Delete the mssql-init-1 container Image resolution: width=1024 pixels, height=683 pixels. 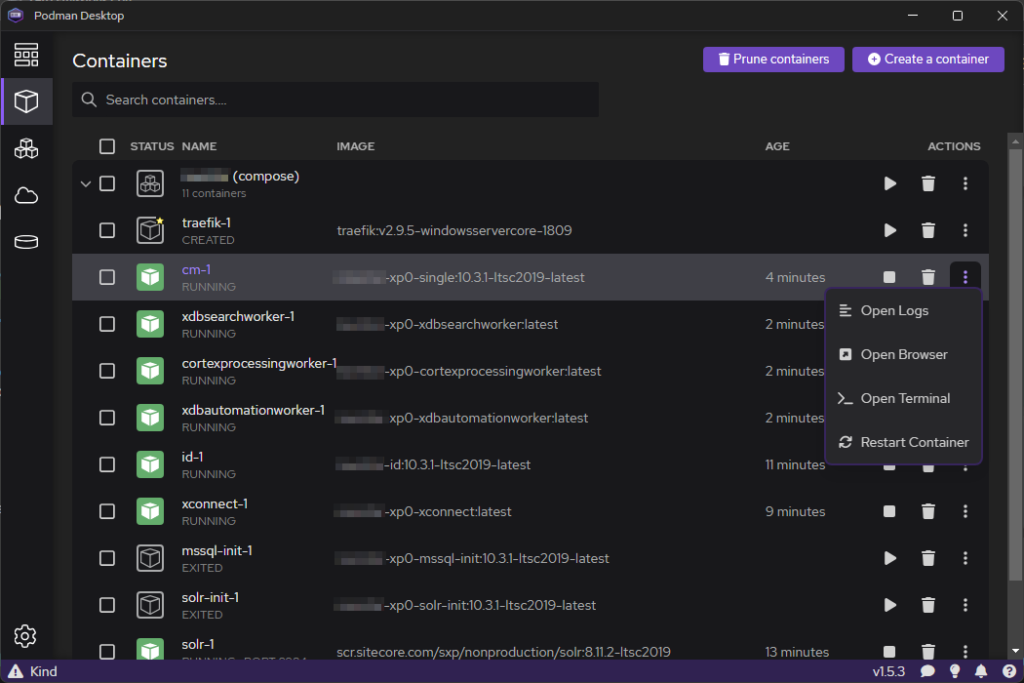tap(928, 558)
